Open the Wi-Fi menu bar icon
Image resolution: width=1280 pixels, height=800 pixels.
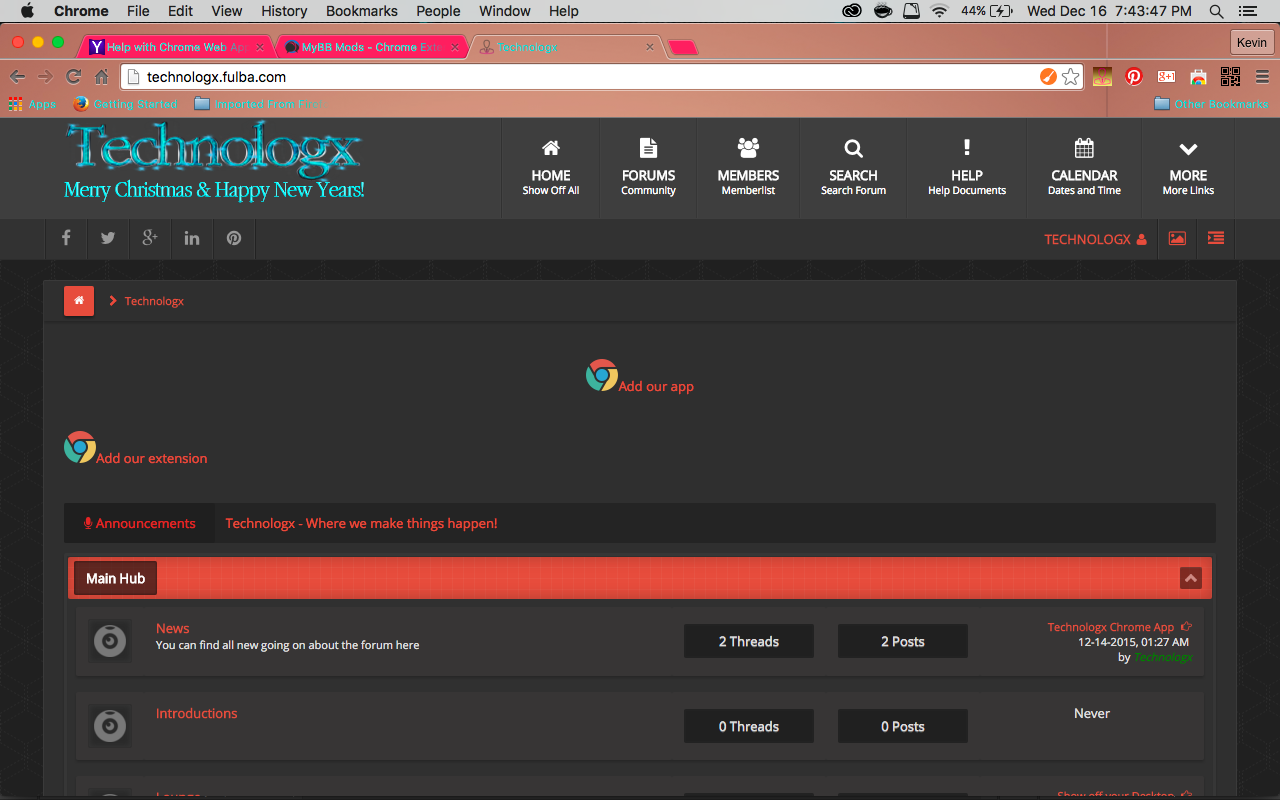(939, 11)
